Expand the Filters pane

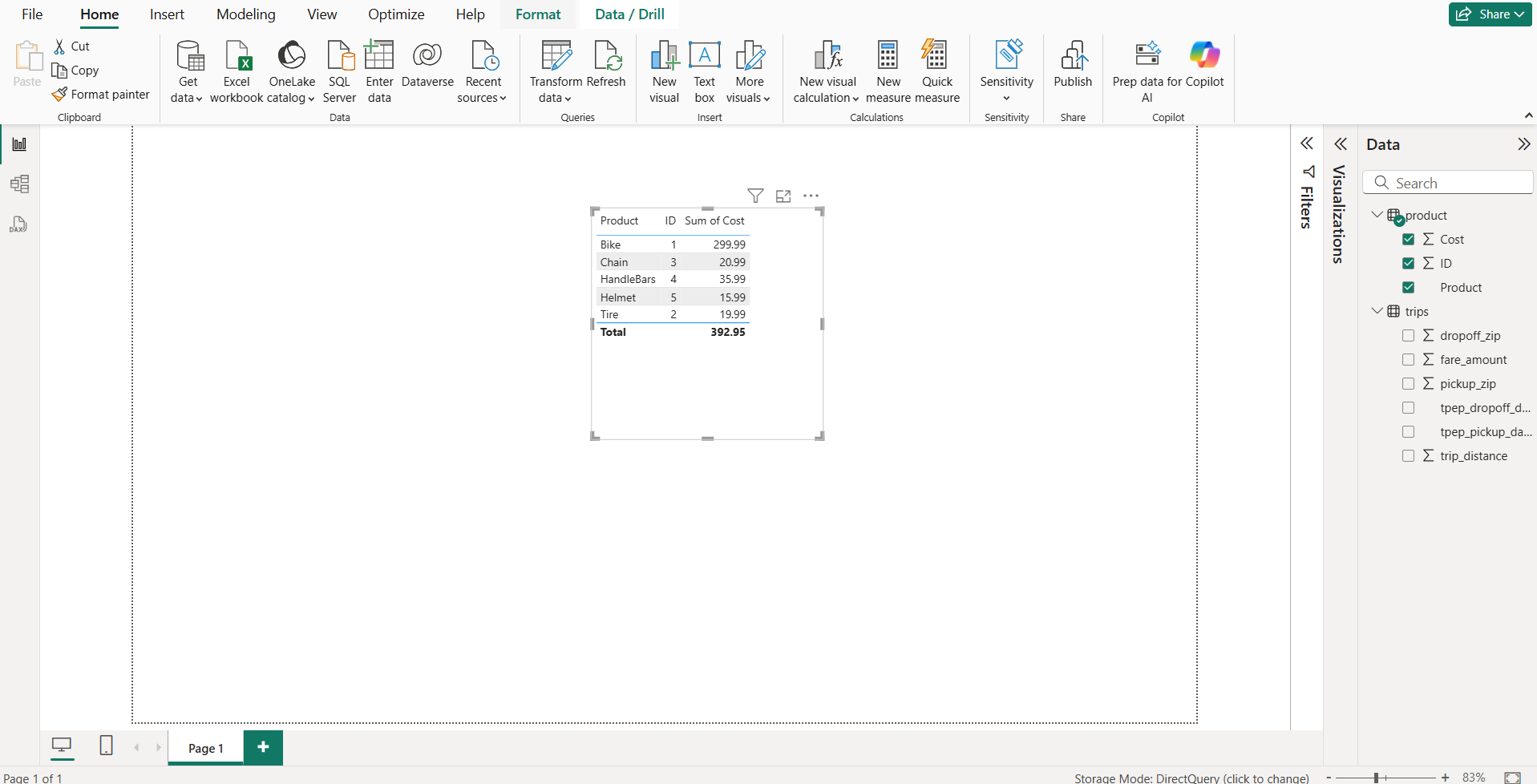[1307, 144]
